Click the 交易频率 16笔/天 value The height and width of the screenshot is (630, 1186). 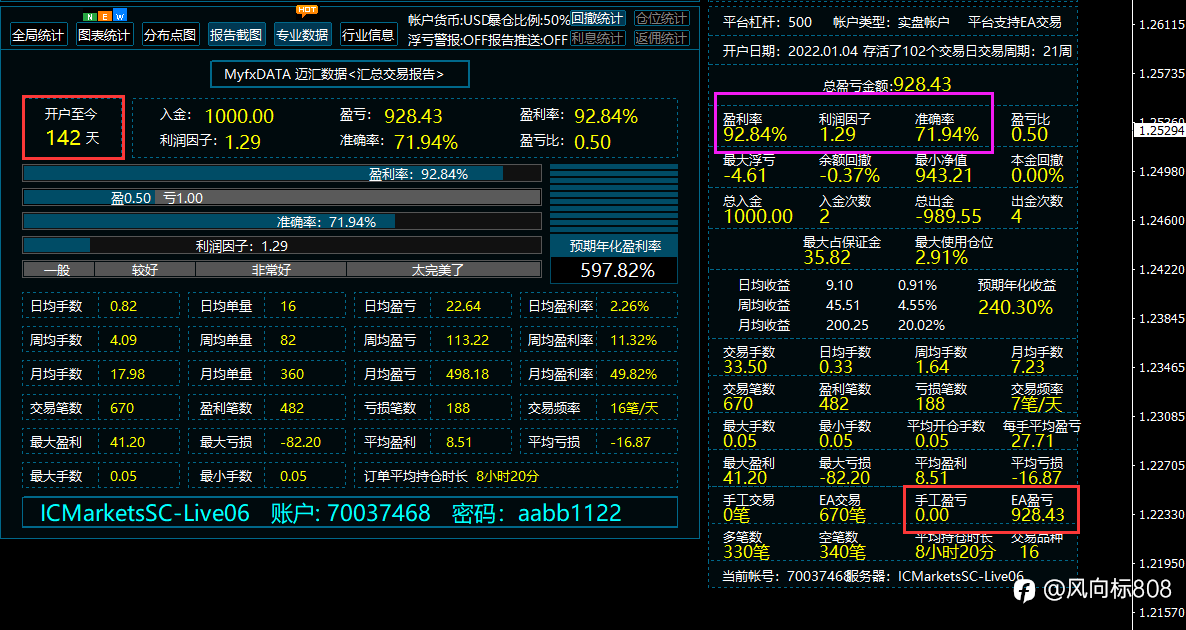634,408
